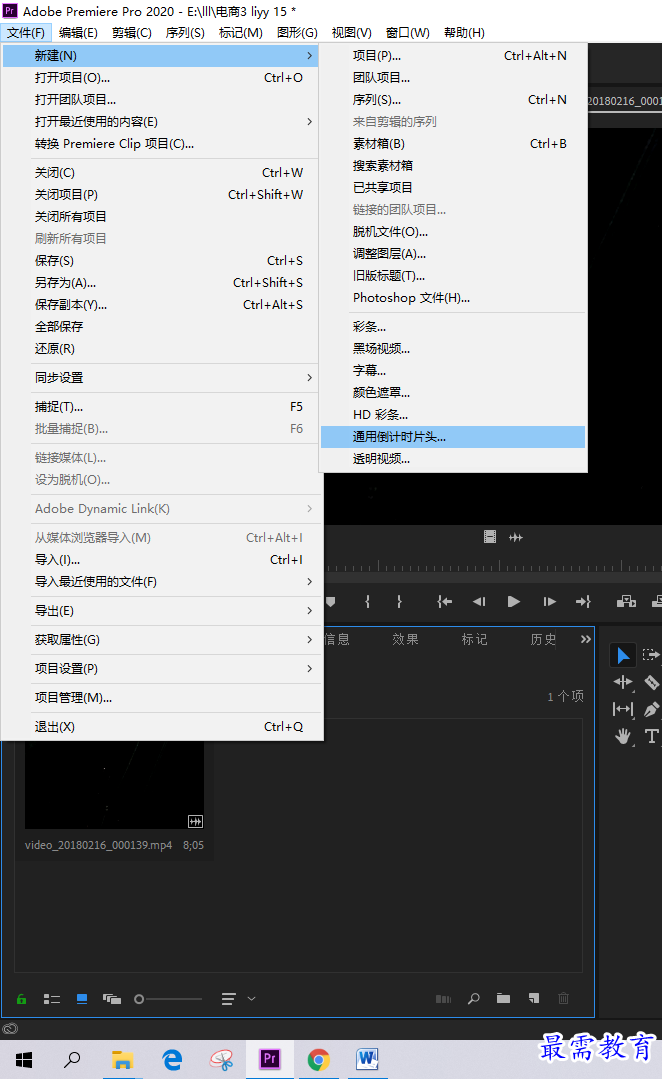Switch to the 标记 panel tab
The height and width of the screenshot is (1079, 662).
474,639
